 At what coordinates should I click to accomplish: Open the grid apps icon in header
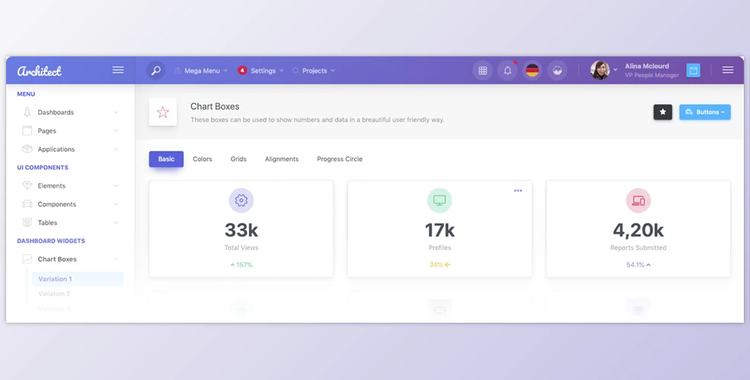coord(483,70)
